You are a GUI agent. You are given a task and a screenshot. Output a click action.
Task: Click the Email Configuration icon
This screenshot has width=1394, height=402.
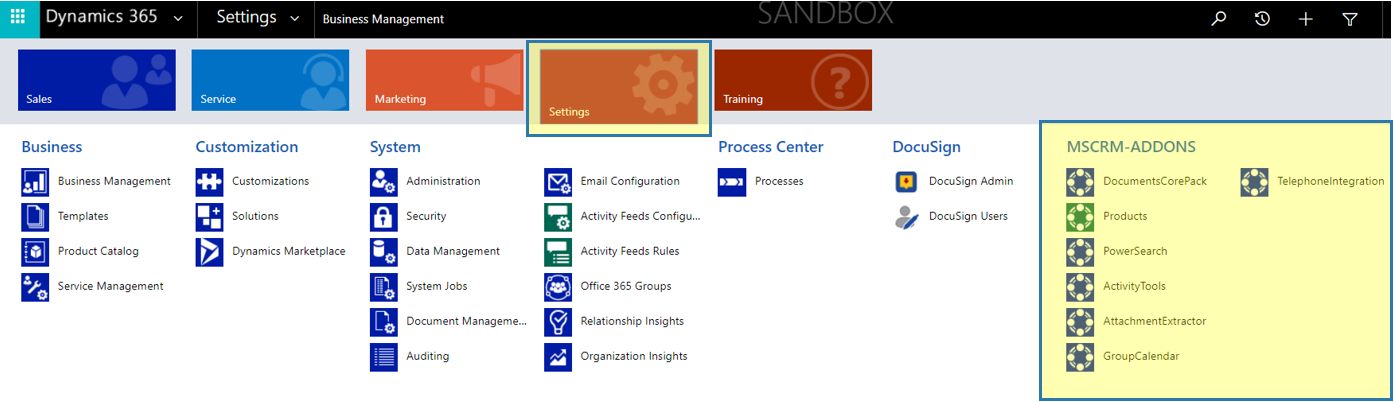coord(558,182)
